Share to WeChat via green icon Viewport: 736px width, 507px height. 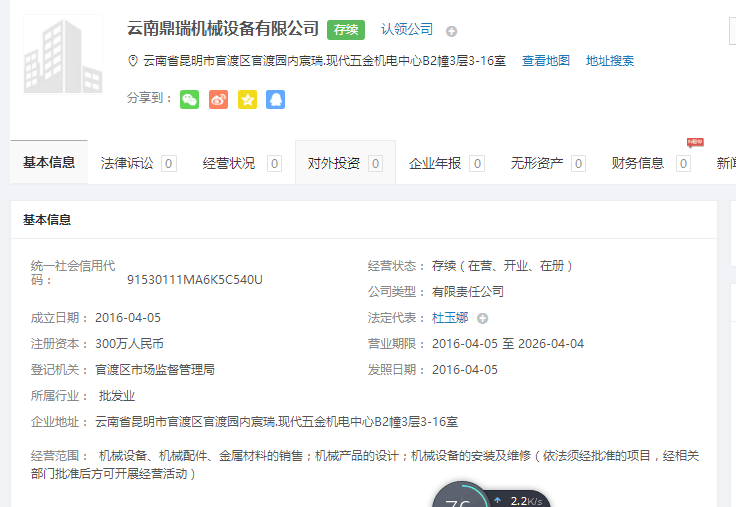pos(189,99)
